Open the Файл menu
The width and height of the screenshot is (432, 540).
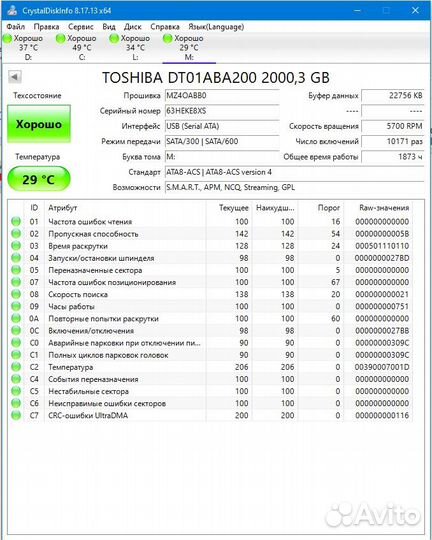click(16, 27)
